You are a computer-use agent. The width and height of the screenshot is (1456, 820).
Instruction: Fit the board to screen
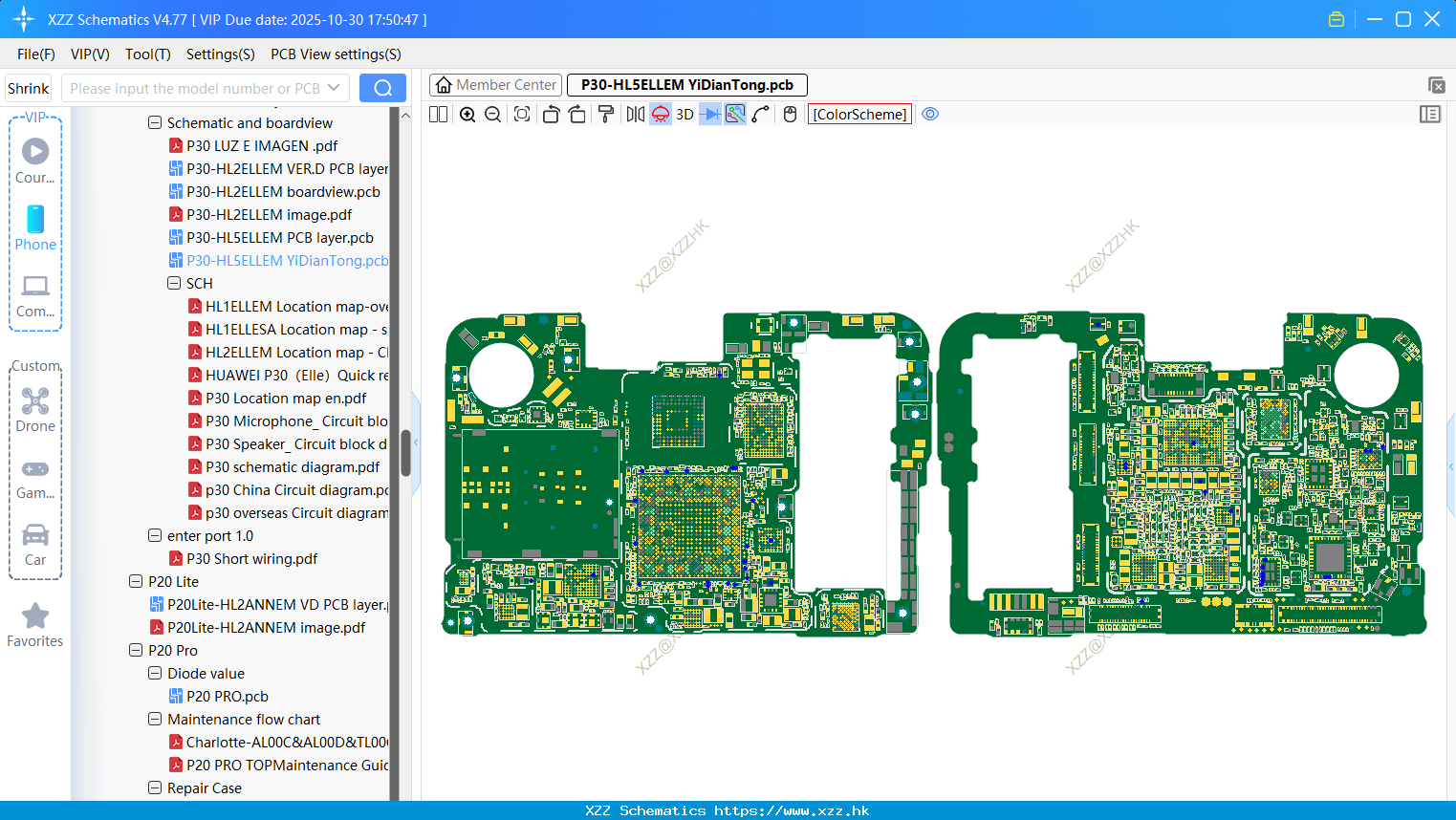522,115
